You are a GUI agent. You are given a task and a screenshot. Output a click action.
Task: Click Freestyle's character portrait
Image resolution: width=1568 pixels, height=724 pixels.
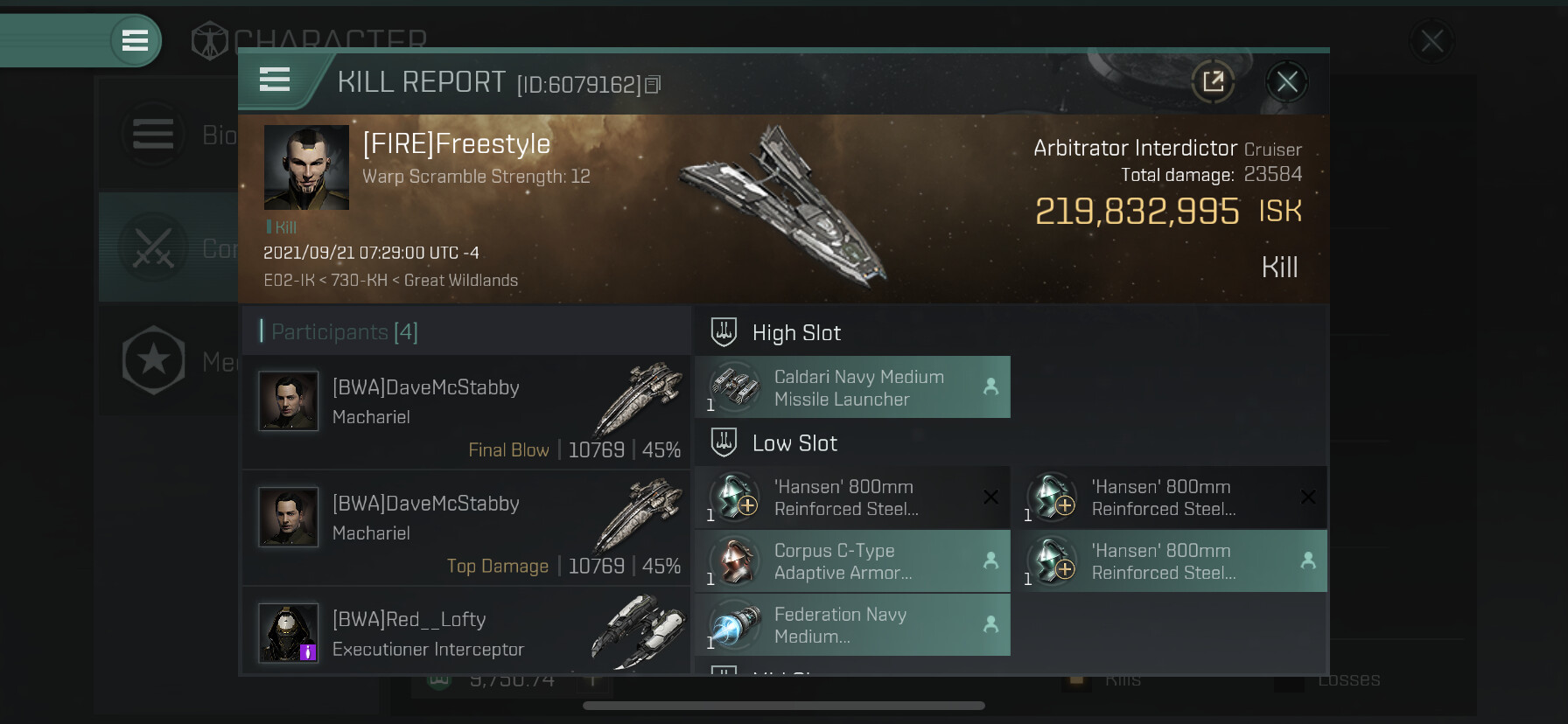(306, 167)
